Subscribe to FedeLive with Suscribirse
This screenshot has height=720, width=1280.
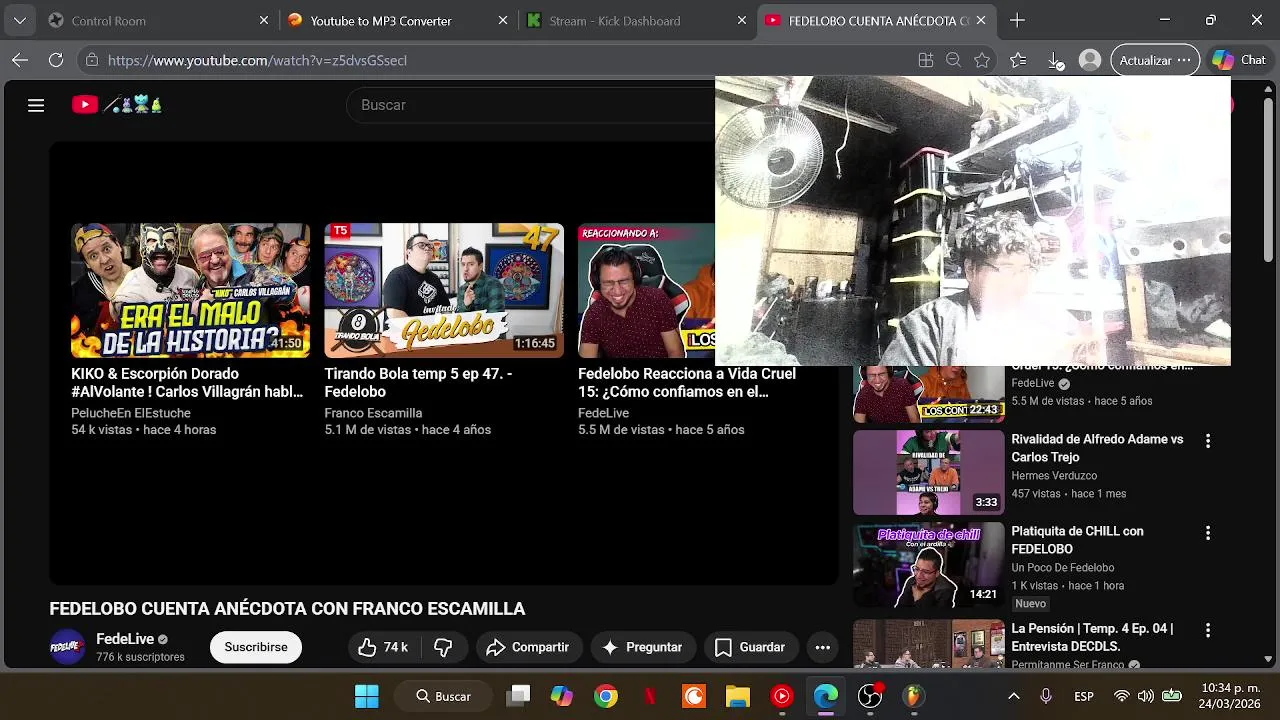256,647
